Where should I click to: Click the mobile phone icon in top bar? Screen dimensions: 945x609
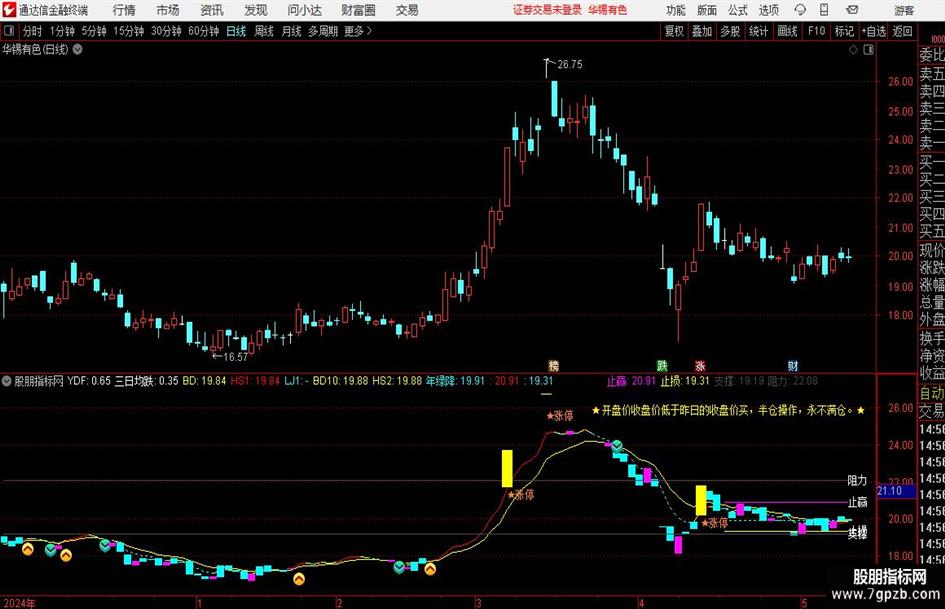click(824, 10)
